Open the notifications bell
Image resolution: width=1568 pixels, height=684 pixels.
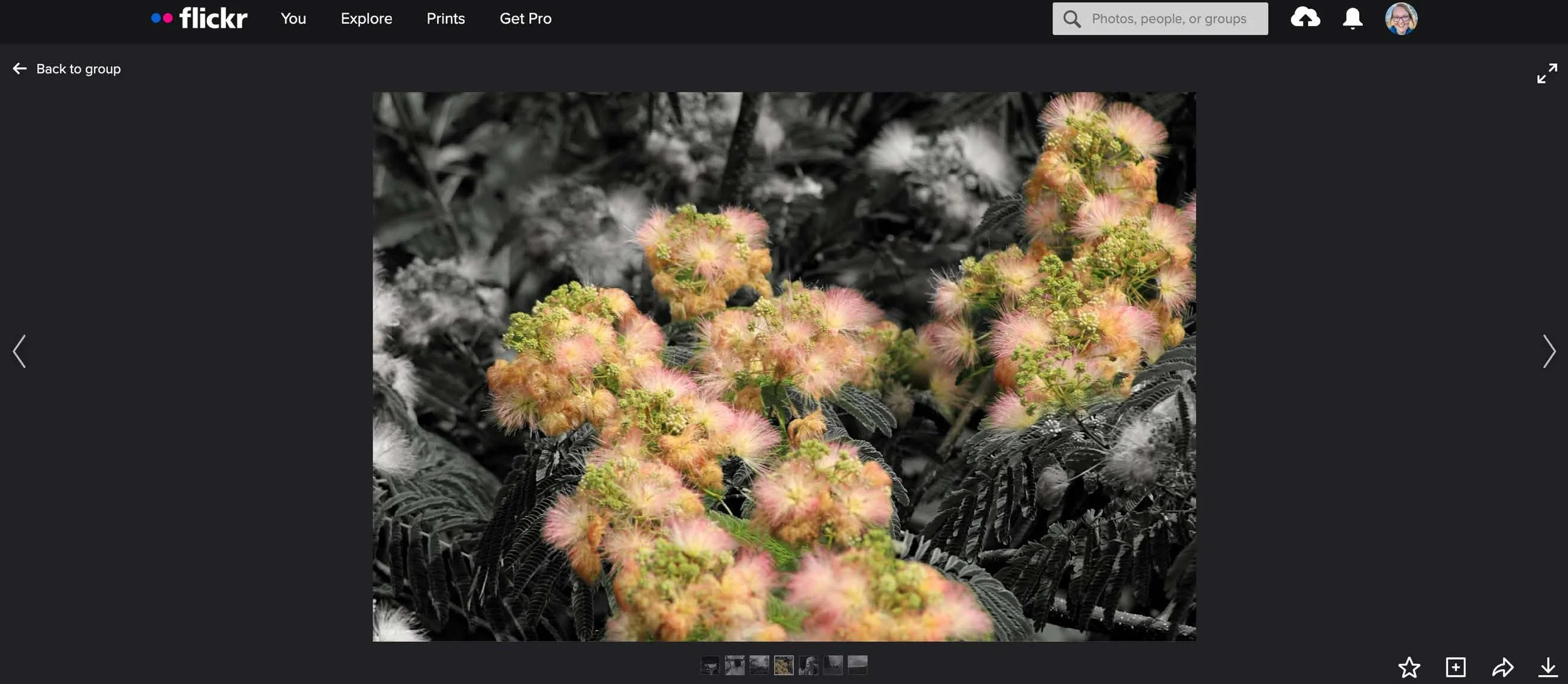(1352, 18)
